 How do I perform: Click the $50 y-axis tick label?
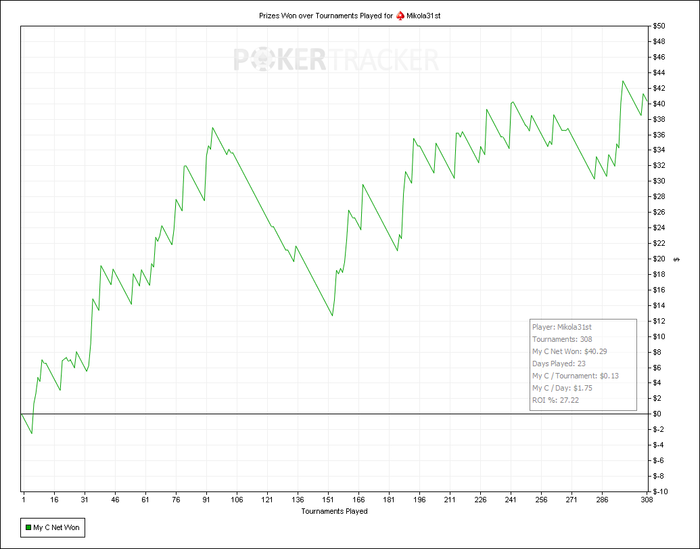click(659, 26)
